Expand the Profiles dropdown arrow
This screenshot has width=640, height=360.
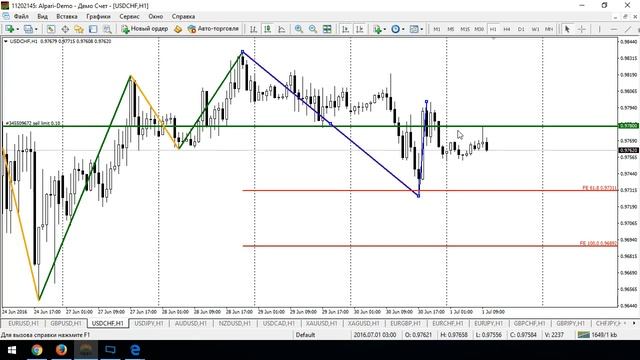36,29
